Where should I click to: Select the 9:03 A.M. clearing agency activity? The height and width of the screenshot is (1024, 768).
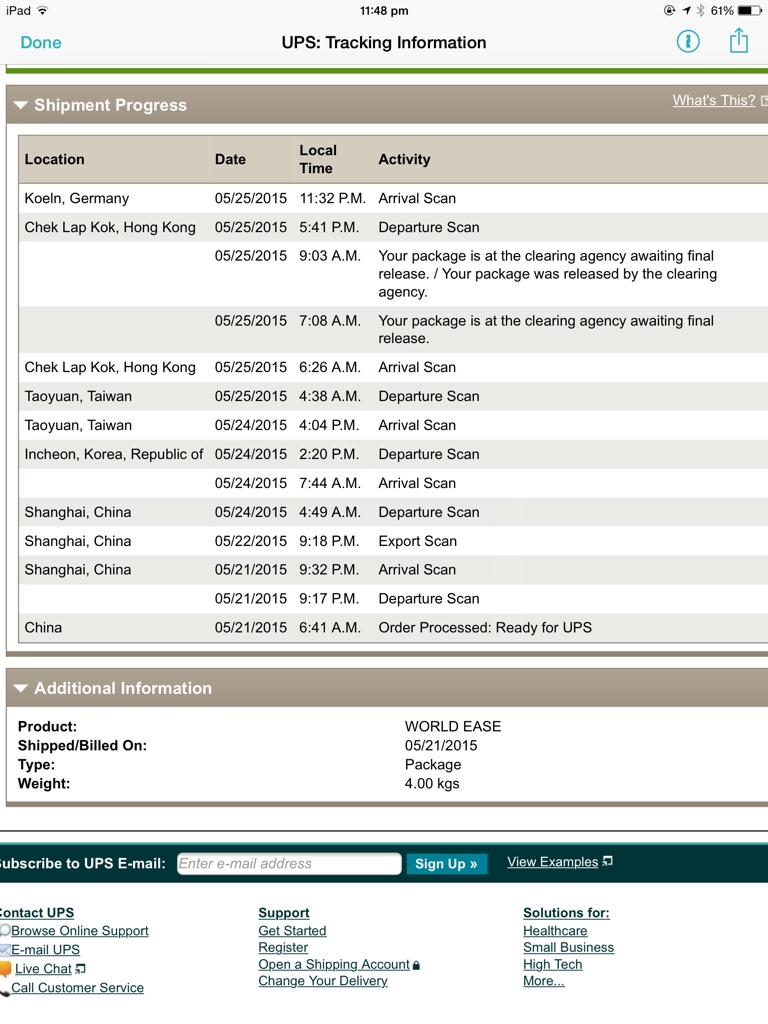point(547,274)
